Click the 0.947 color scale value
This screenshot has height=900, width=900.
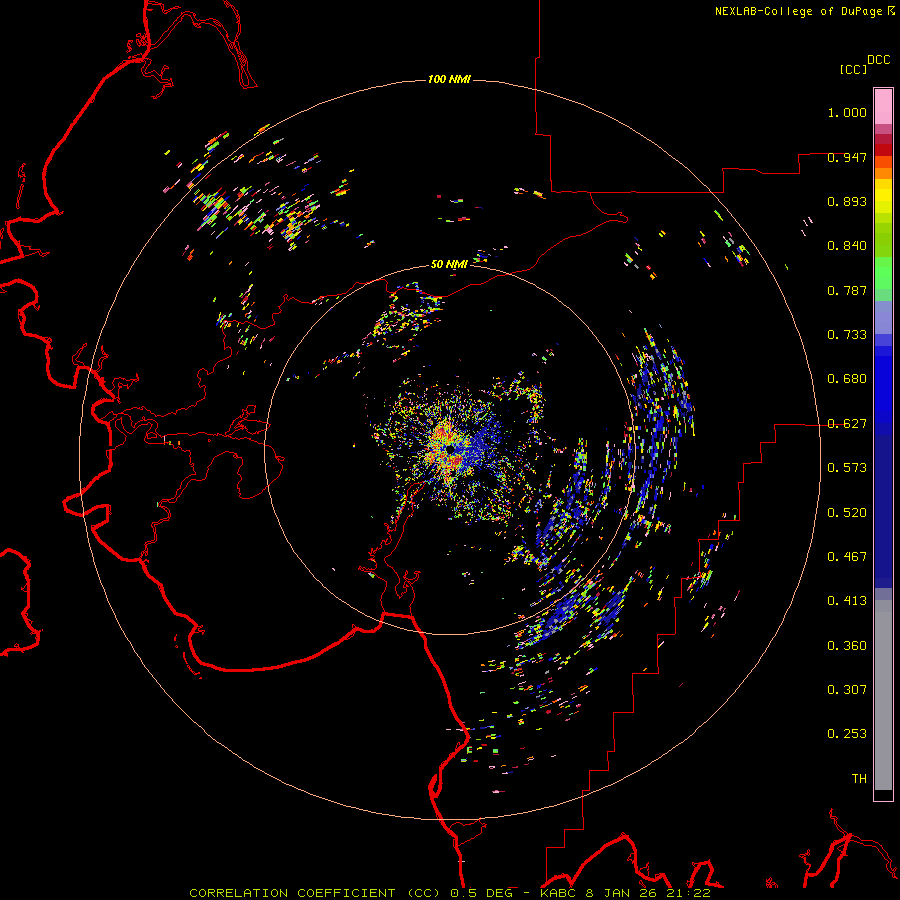pos(847,157)
